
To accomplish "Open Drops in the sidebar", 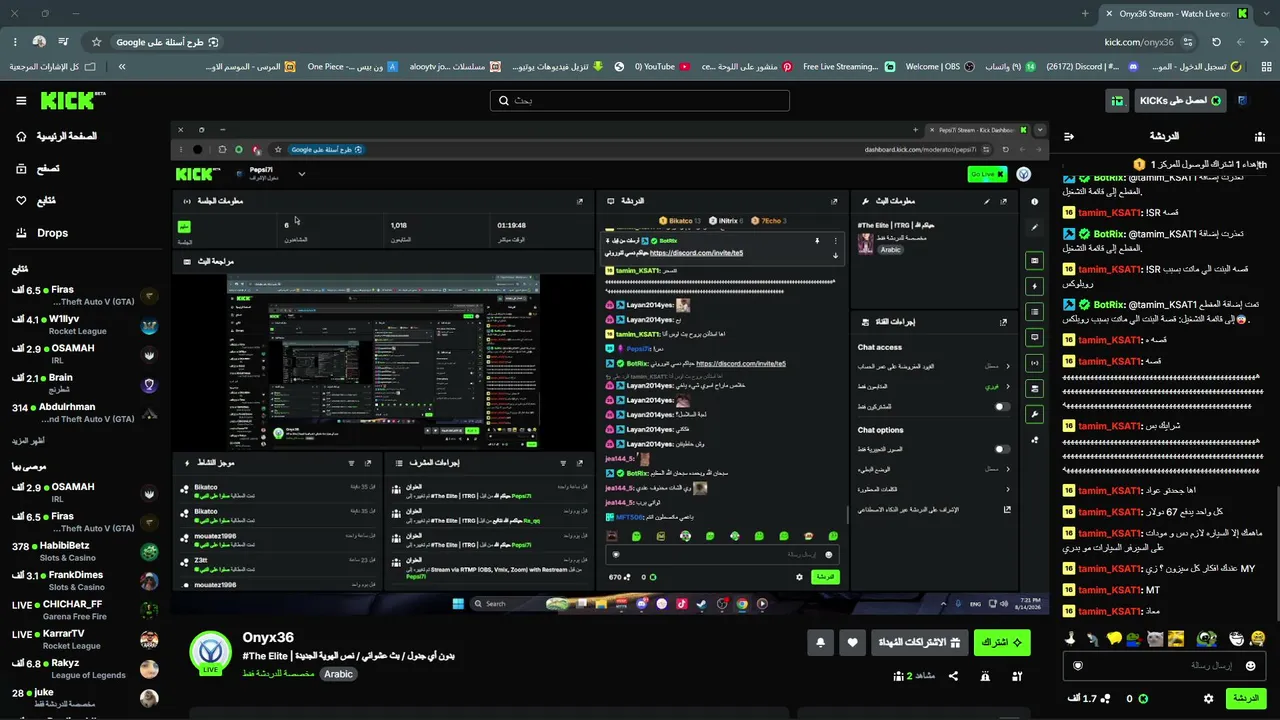I will (x=41, y=233).
